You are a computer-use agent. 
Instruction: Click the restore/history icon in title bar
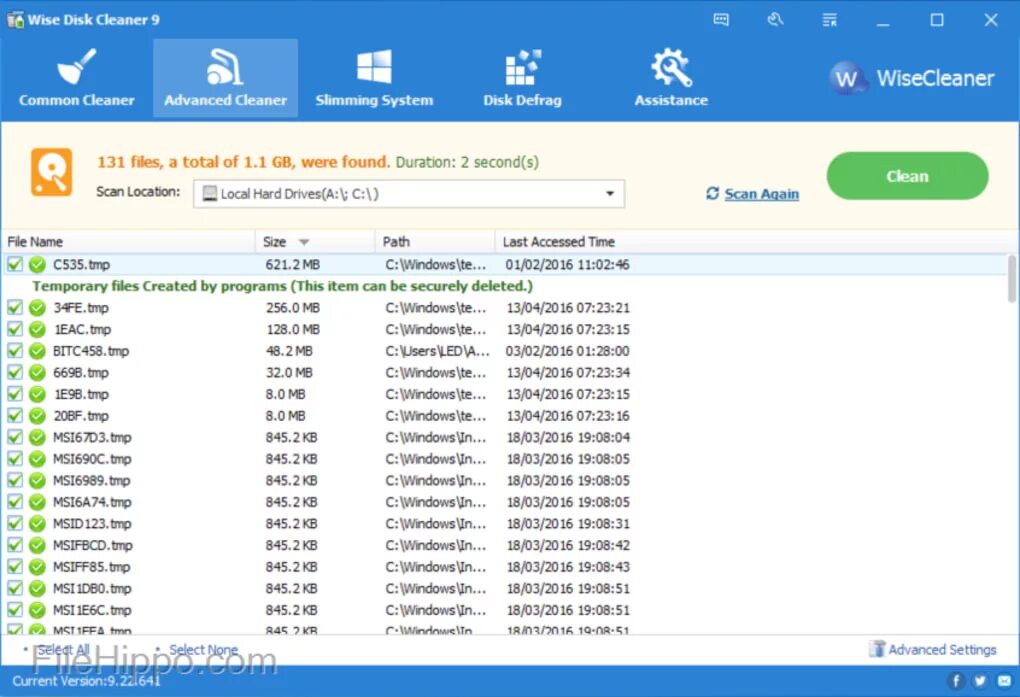click(x=775, y=20)
